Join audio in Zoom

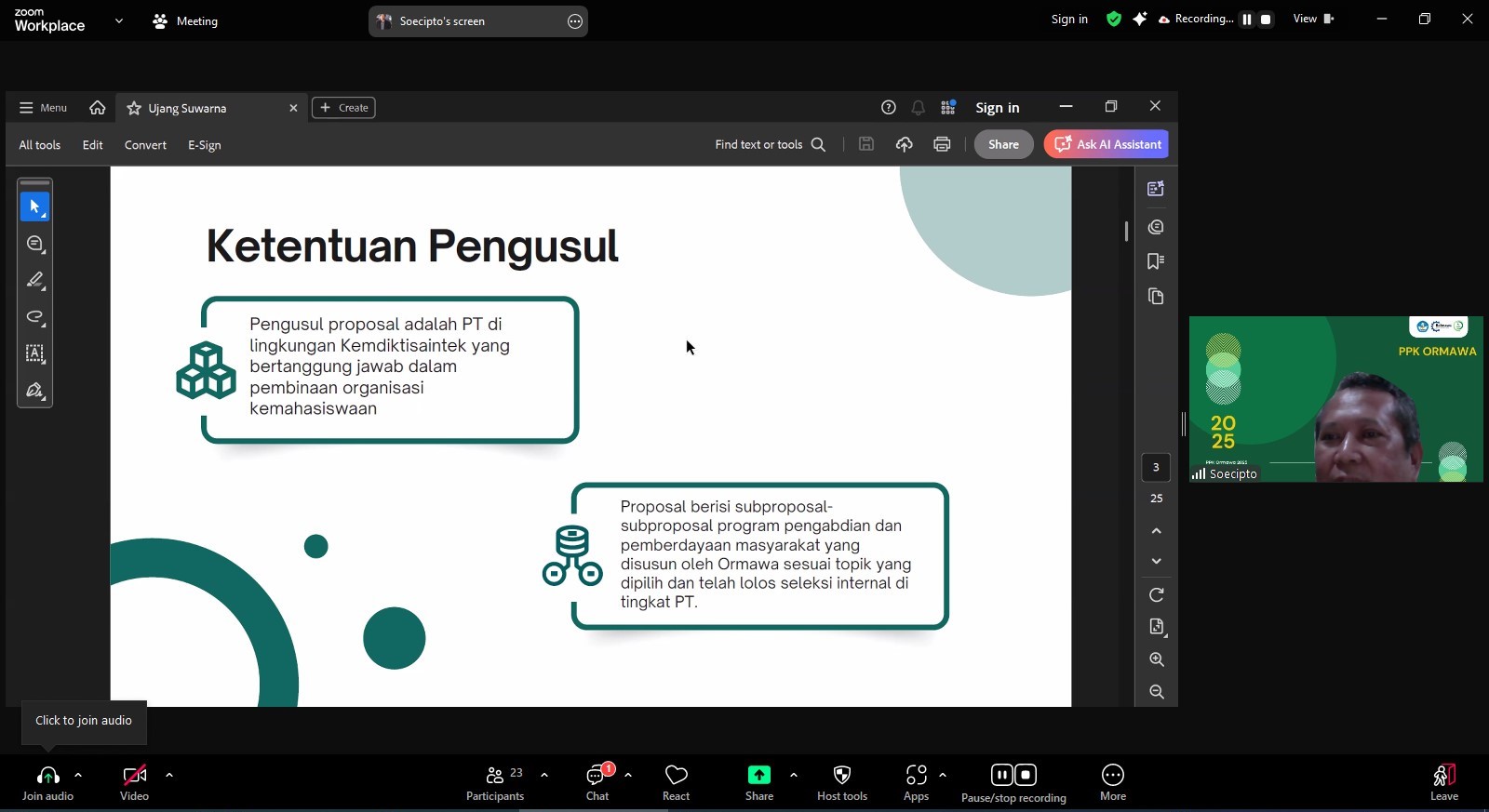pos(47,782)
